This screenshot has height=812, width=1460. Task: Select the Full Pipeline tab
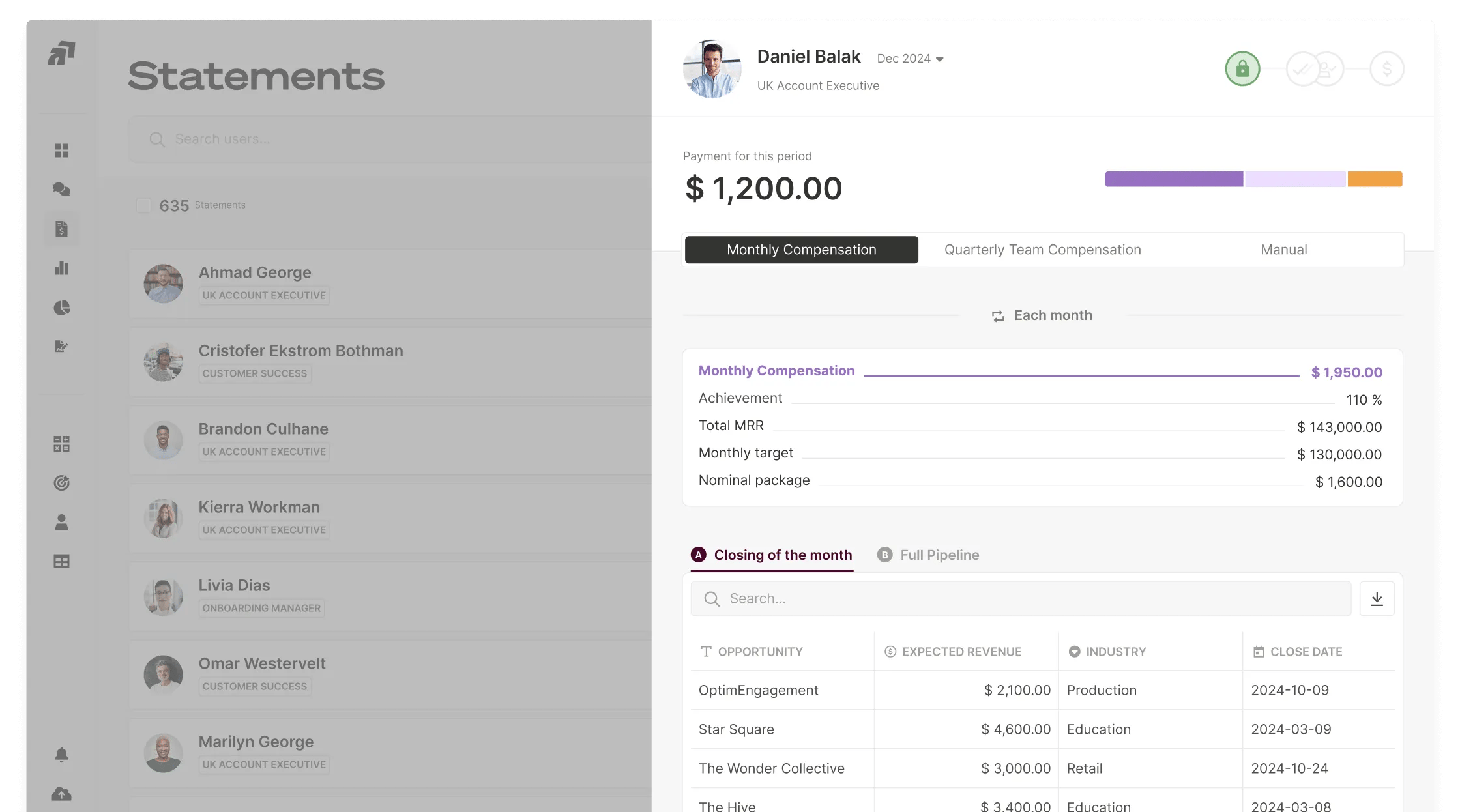(928, 555)
